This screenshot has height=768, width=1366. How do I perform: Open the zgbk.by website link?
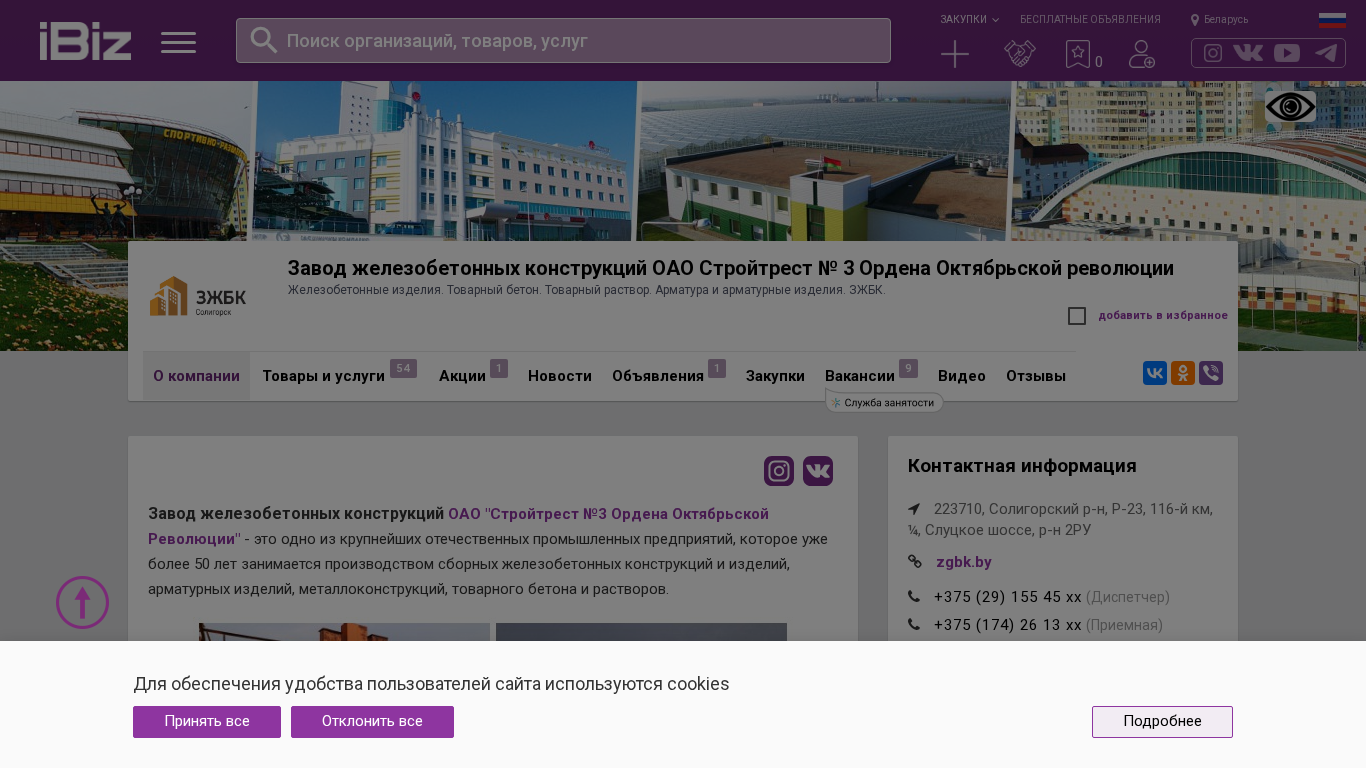[964, 562]
